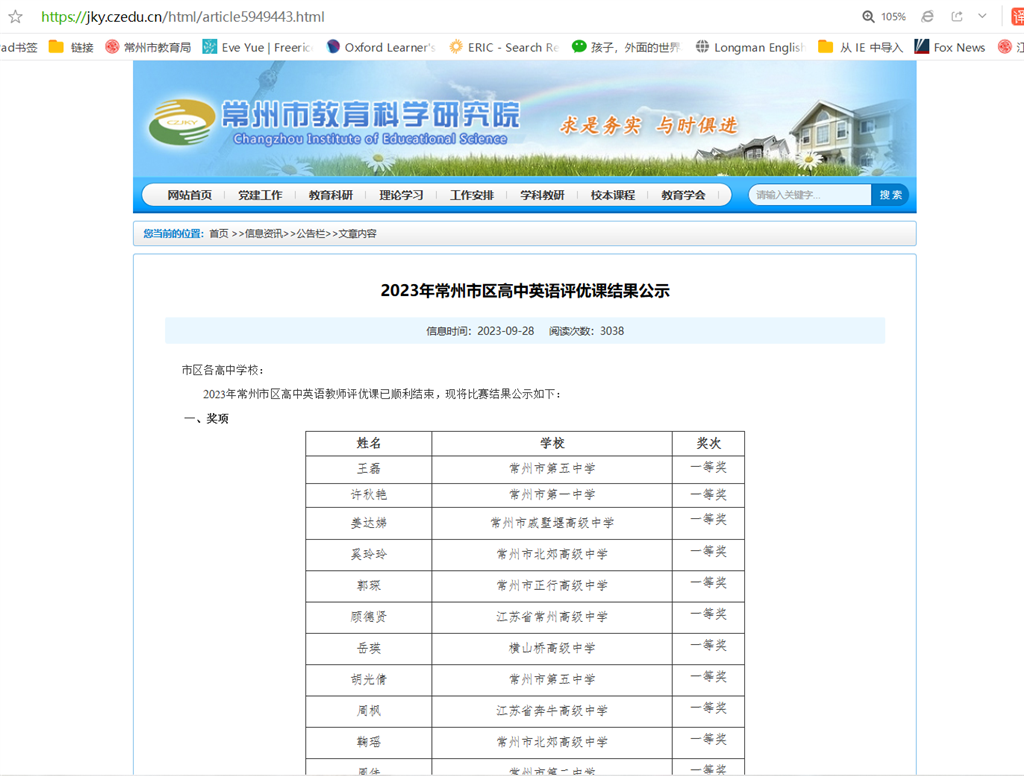Image resolution: width=1024 pixels, height=776 pixels.
Task: Click the article title 2023年常州市区高中英语评优课结果公示
Action: tap(525, 291)
